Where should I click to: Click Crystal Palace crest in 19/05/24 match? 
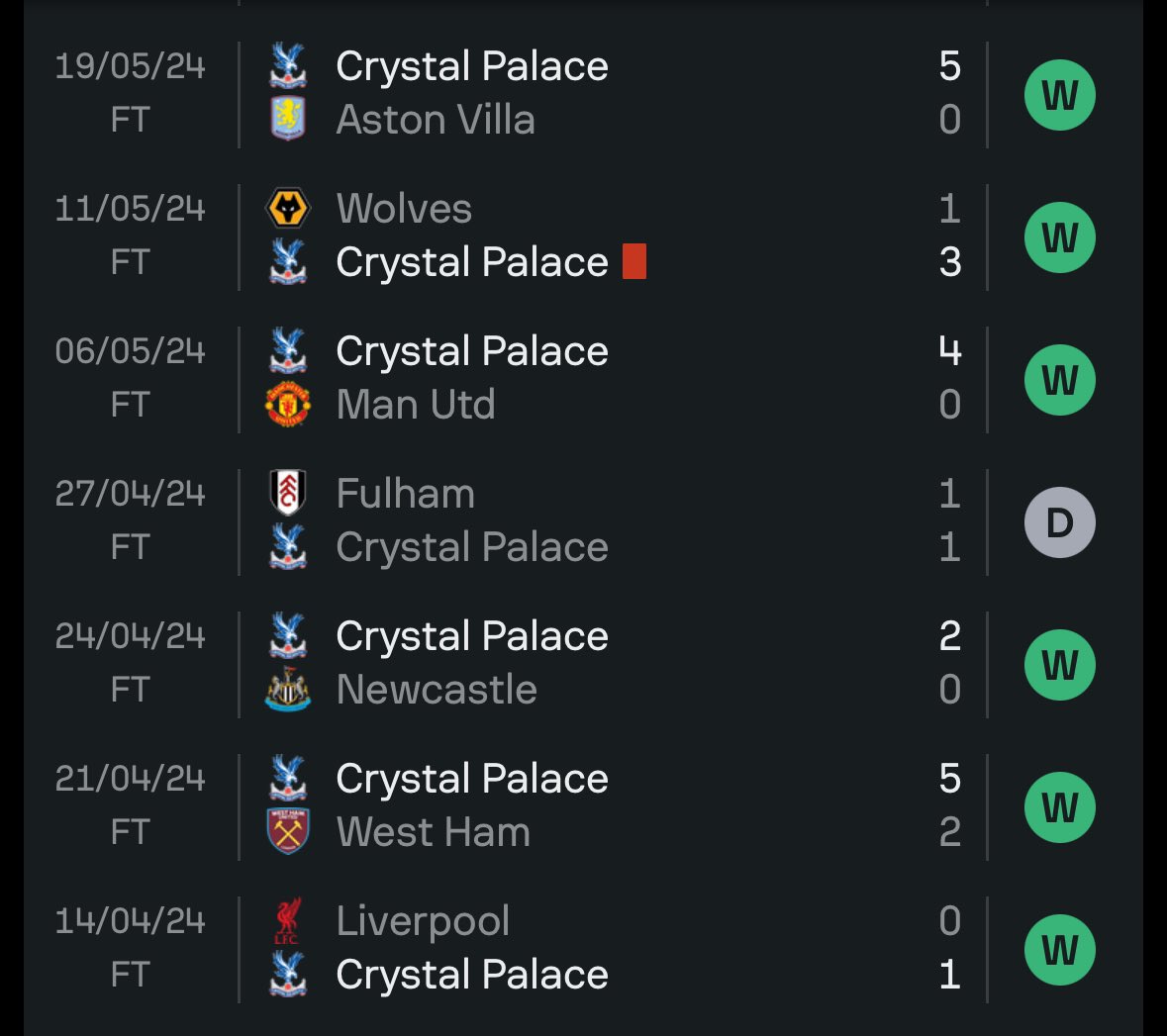[288, 65]
